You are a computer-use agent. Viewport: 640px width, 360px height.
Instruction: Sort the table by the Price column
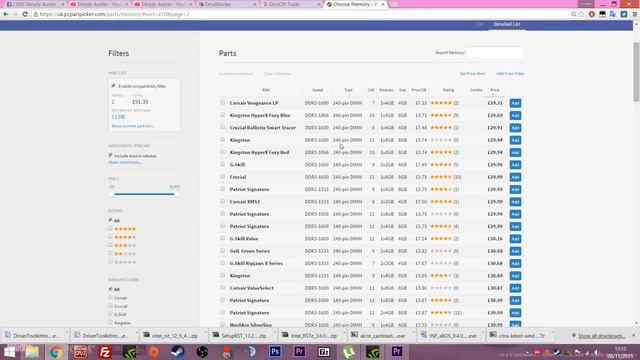[495, 90]
